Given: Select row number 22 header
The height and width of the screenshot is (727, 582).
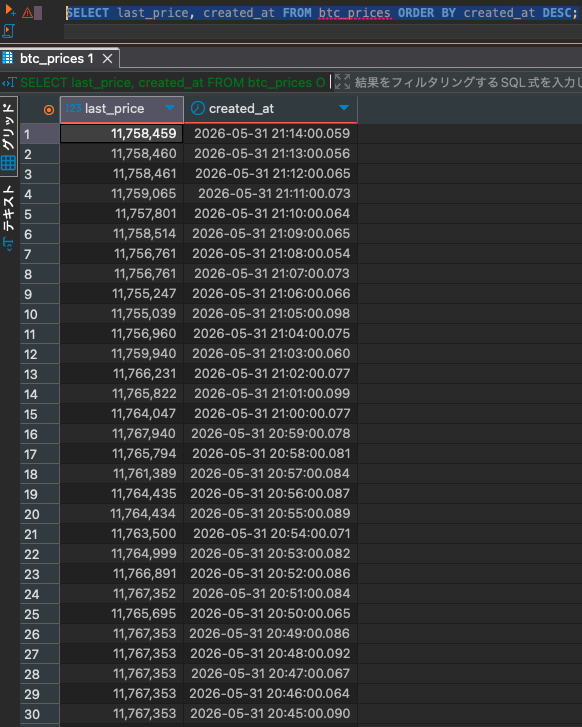Looking at the screenshot, I should click(40, 554).
